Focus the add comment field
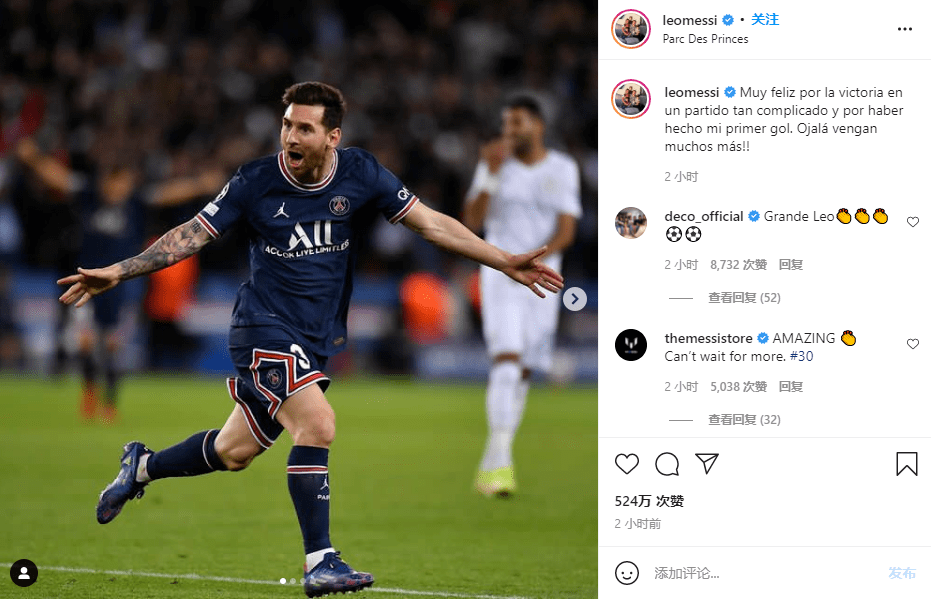 coord(766,573)
